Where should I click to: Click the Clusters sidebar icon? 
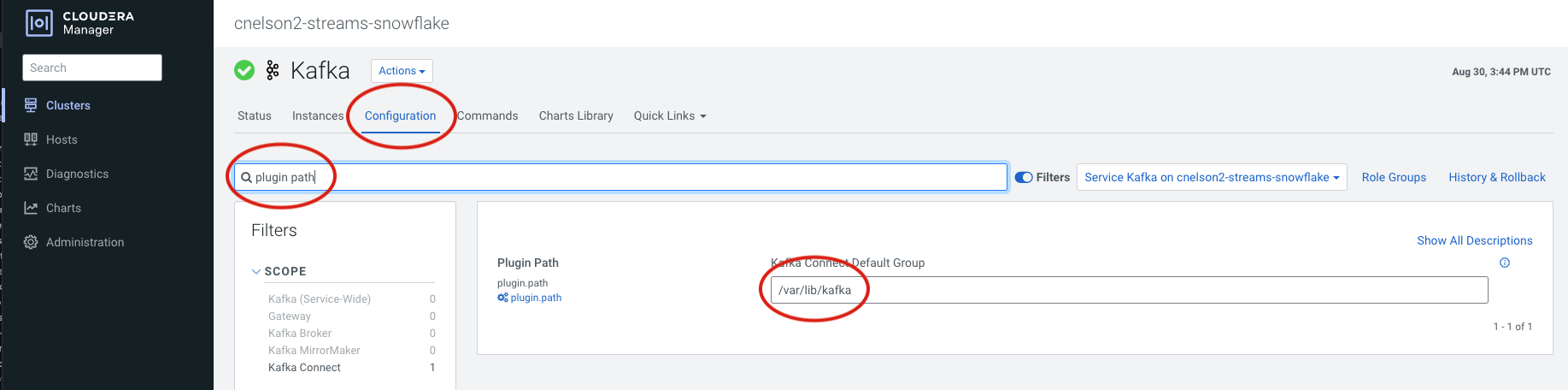coord(31,105)
